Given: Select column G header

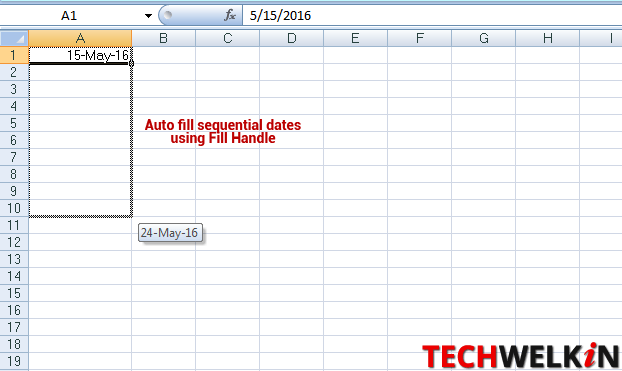Looking at the screenshot, I should [x=484, y=38].
